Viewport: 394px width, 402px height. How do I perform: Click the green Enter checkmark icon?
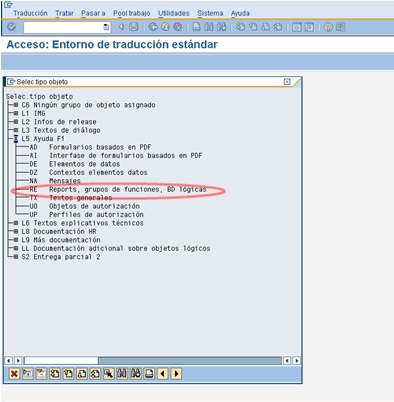tap(12, 27)
